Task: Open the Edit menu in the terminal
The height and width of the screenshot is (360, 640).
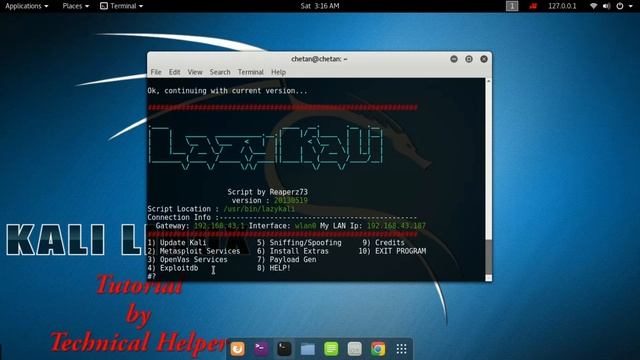Action: click(174, 72)
